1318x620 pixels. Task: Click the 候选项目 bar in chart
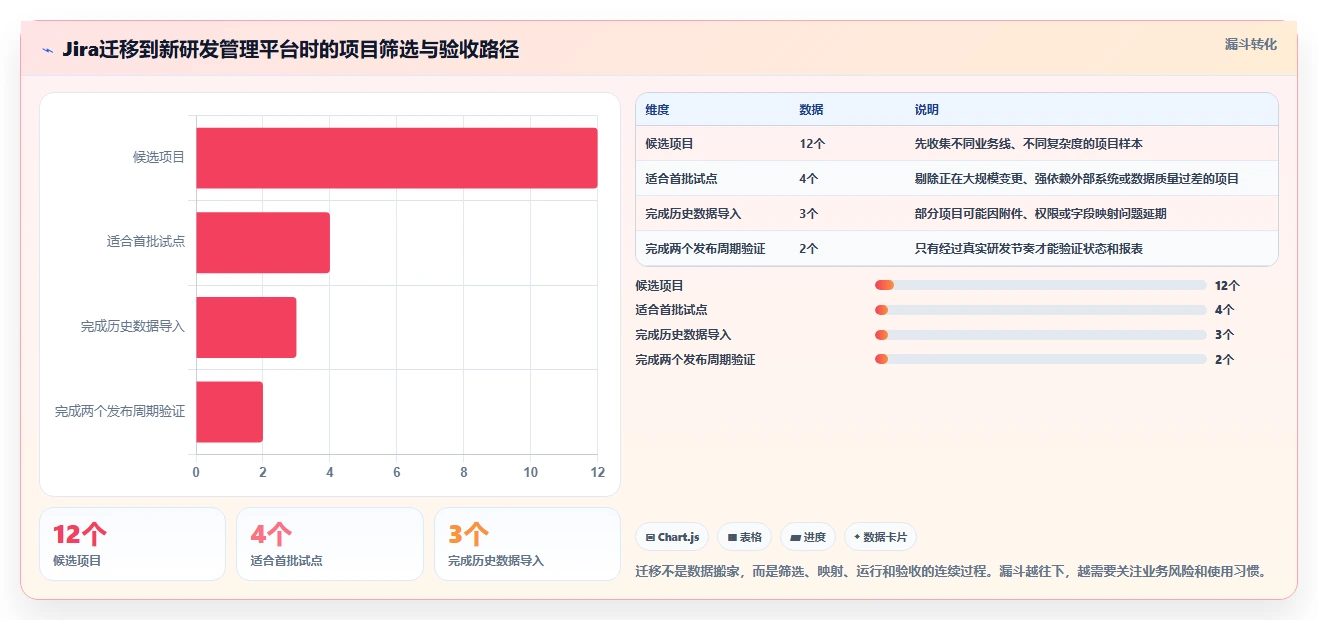click(x=397, y=158)
